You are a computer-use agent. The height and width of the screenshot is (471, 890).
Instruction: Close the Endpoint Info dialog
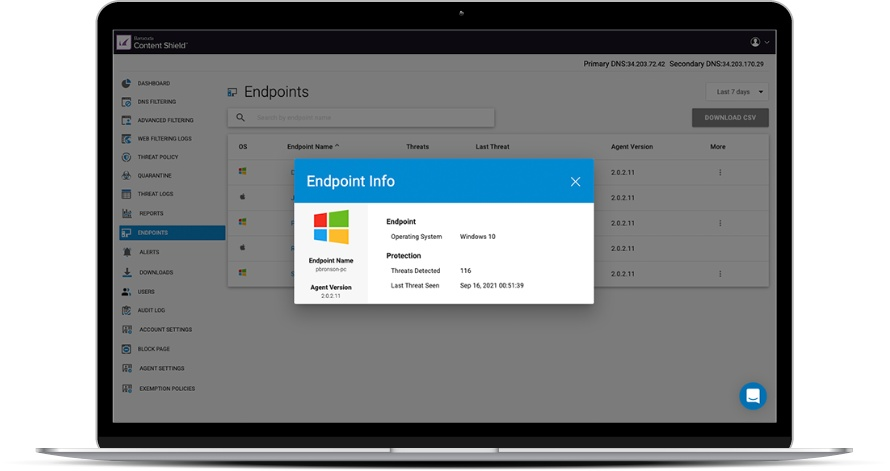[x=575, y=182]
